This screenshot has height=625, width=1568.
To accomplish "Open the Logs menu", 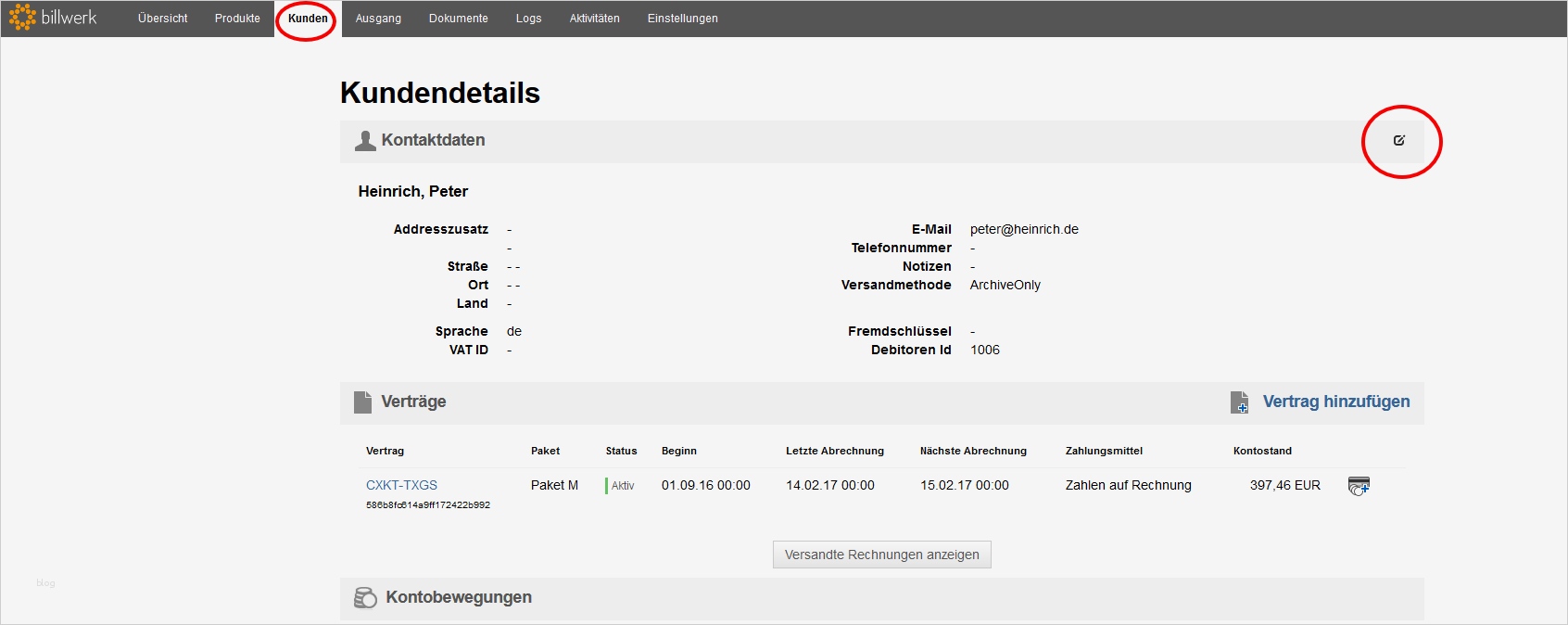I will click(529, 19).
